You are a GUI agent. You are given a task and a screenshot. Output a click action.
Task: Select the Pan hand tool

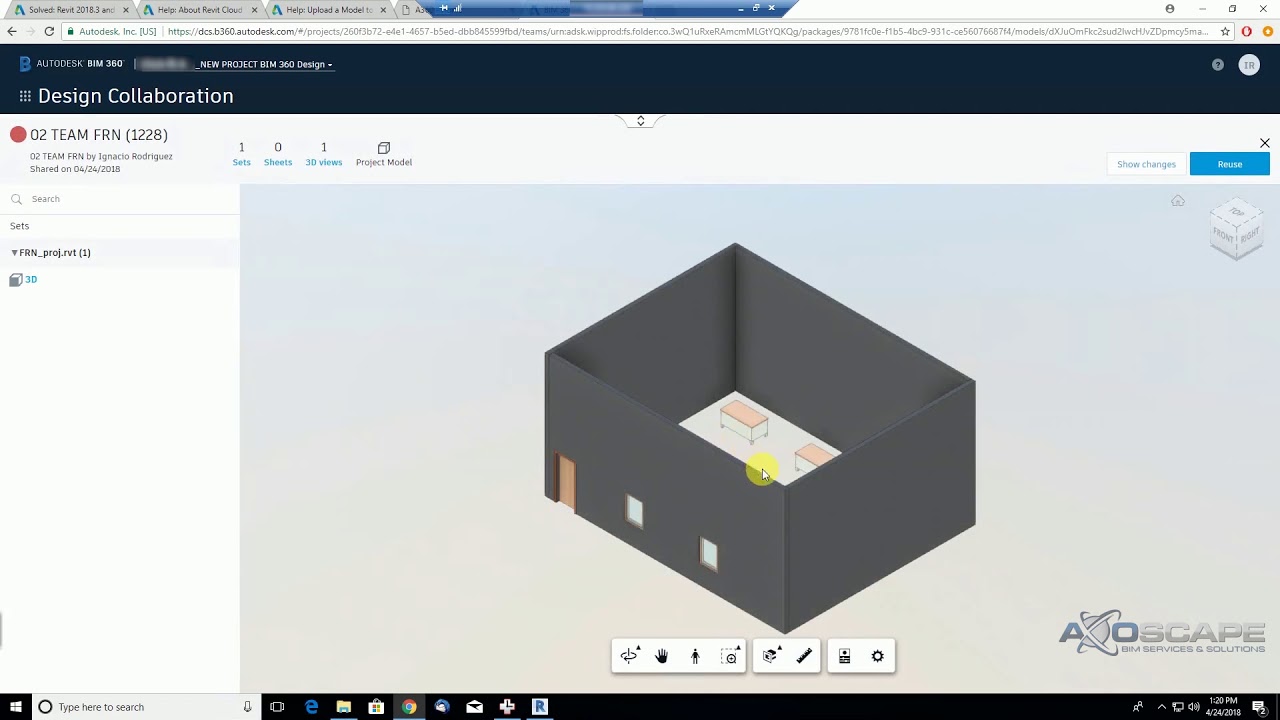point(661,656)
